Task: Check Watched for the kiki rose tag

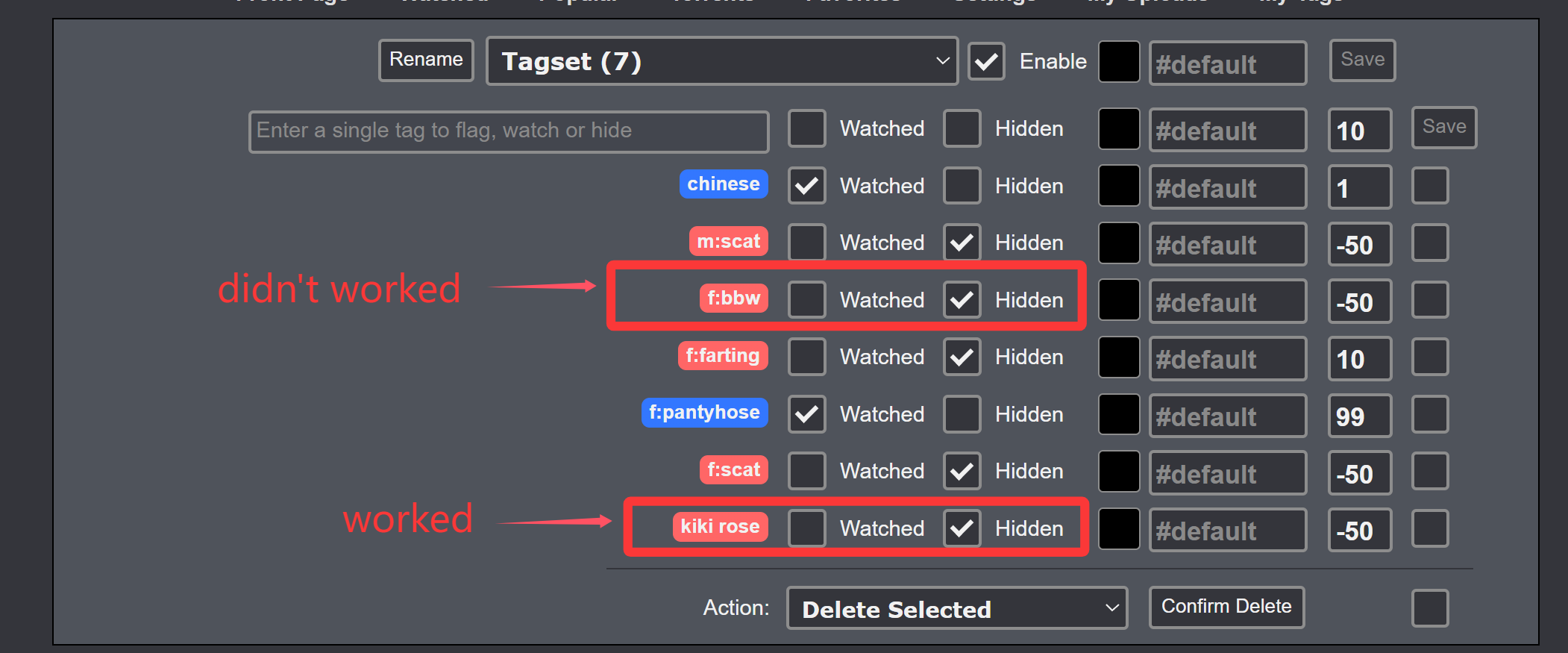Action: click(806, 528)
